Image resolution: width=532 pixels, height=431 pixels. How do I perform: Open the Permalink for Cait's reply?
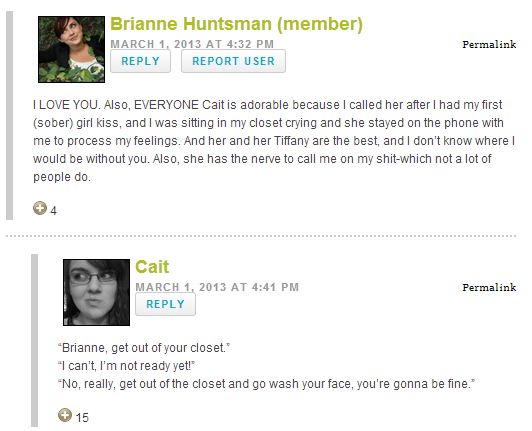[x=489, y=287]
